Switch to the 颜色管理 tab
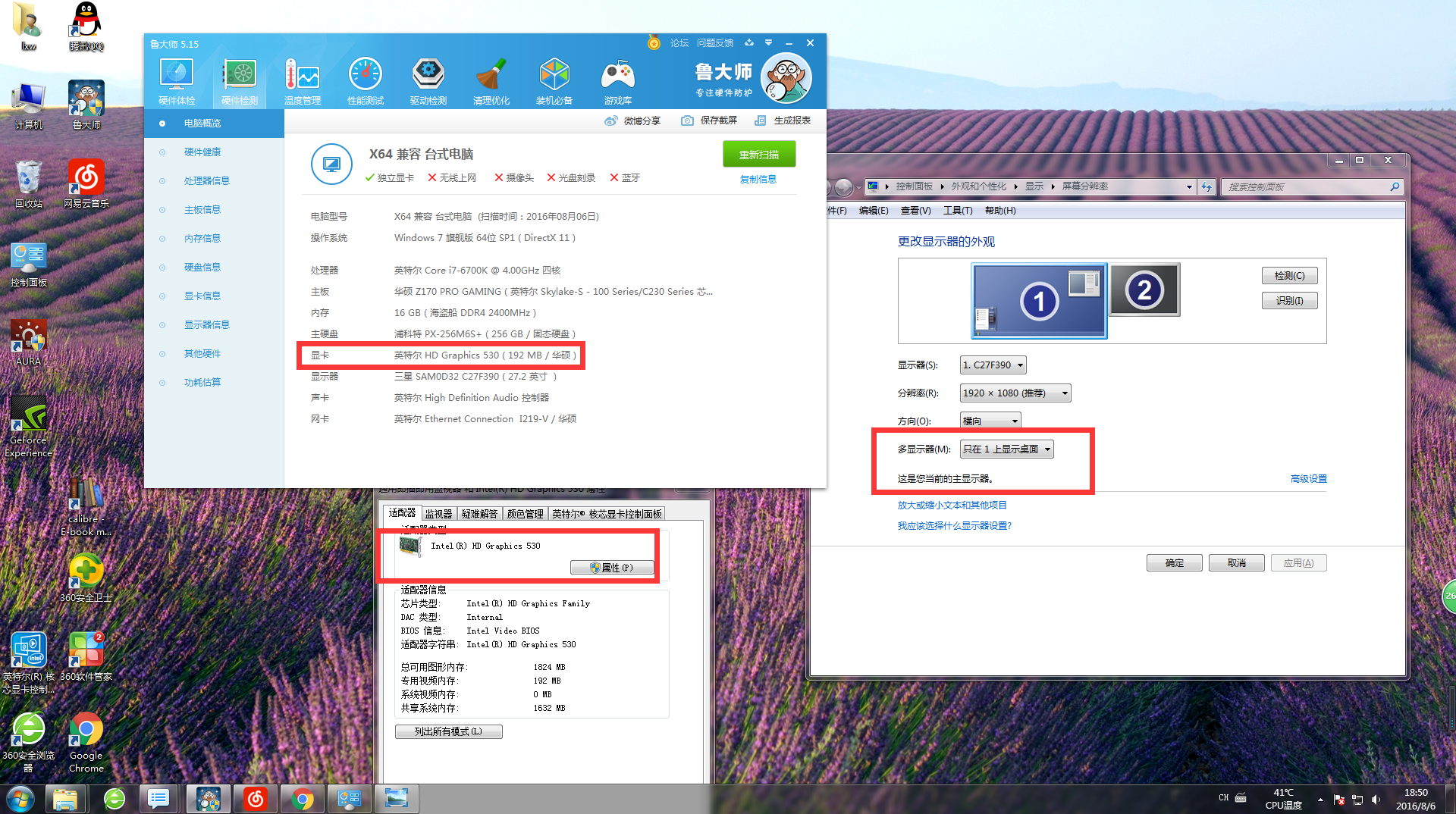Screen dimensions: 1456x814 click(x=526, y=514)
